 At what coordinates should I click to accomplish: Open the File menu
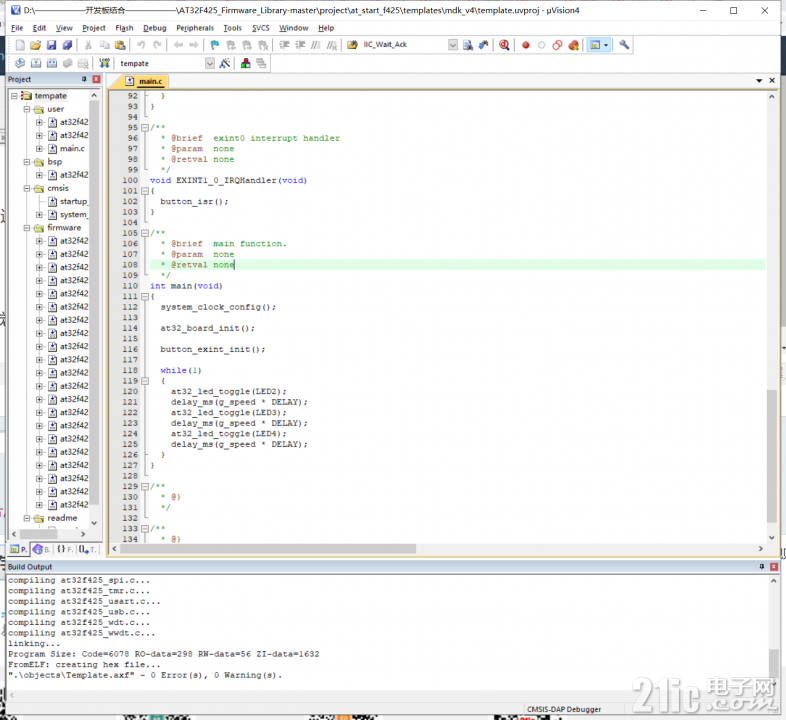click(17, 28)
